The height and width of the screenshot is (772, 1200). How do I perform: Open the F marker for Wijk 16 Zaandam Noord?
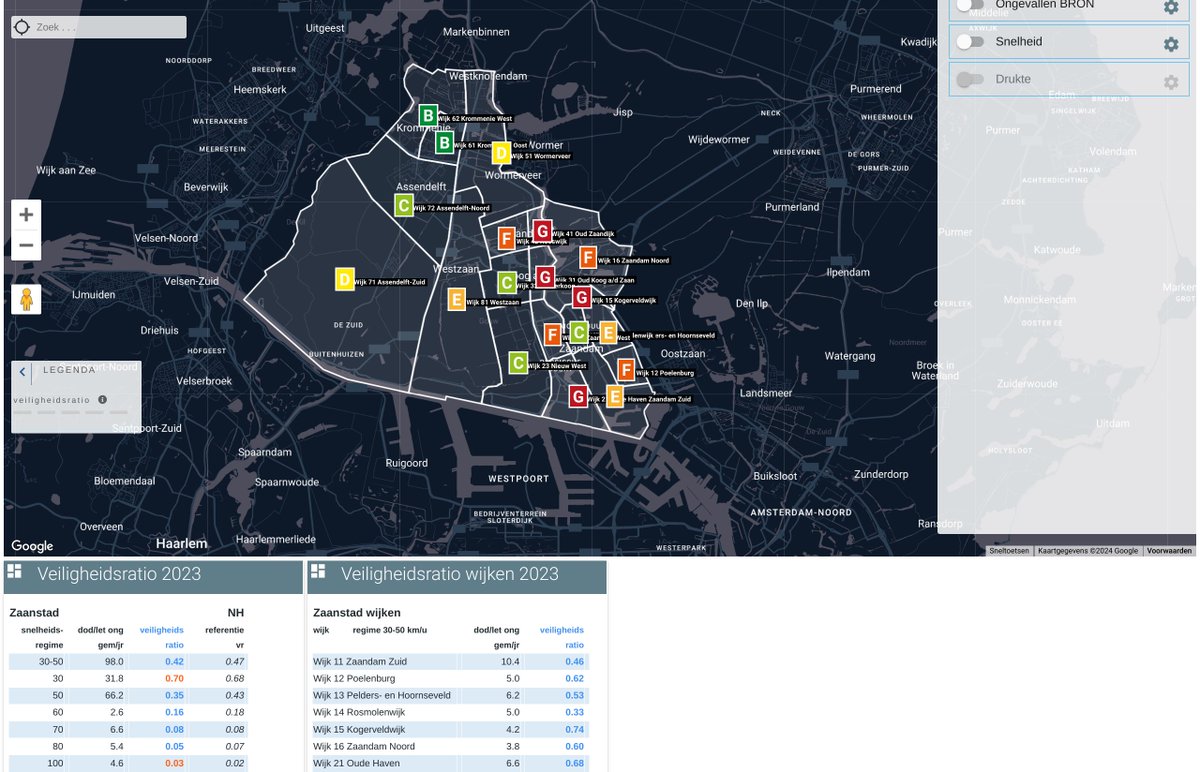[588, 257]
